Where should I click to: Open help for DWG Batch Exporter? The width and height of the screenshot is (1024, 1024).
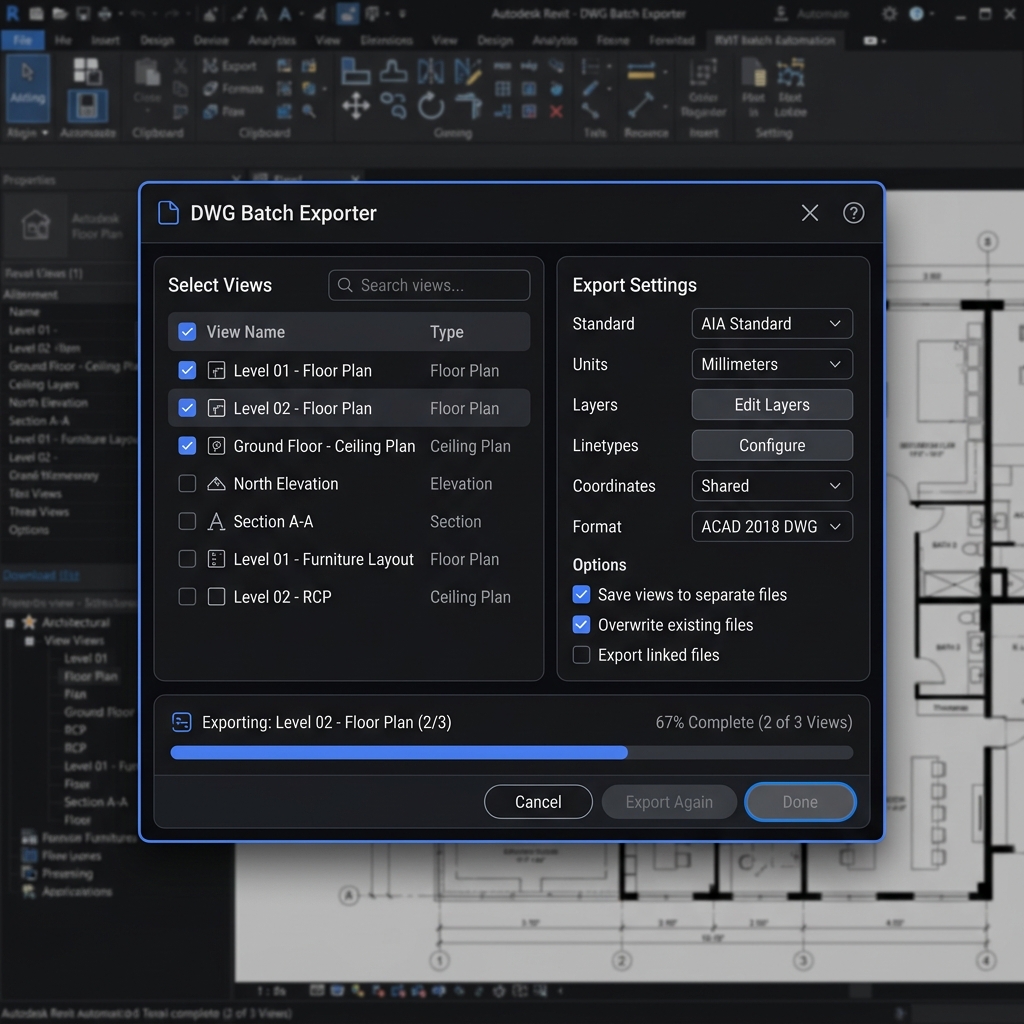click(853, 213)
